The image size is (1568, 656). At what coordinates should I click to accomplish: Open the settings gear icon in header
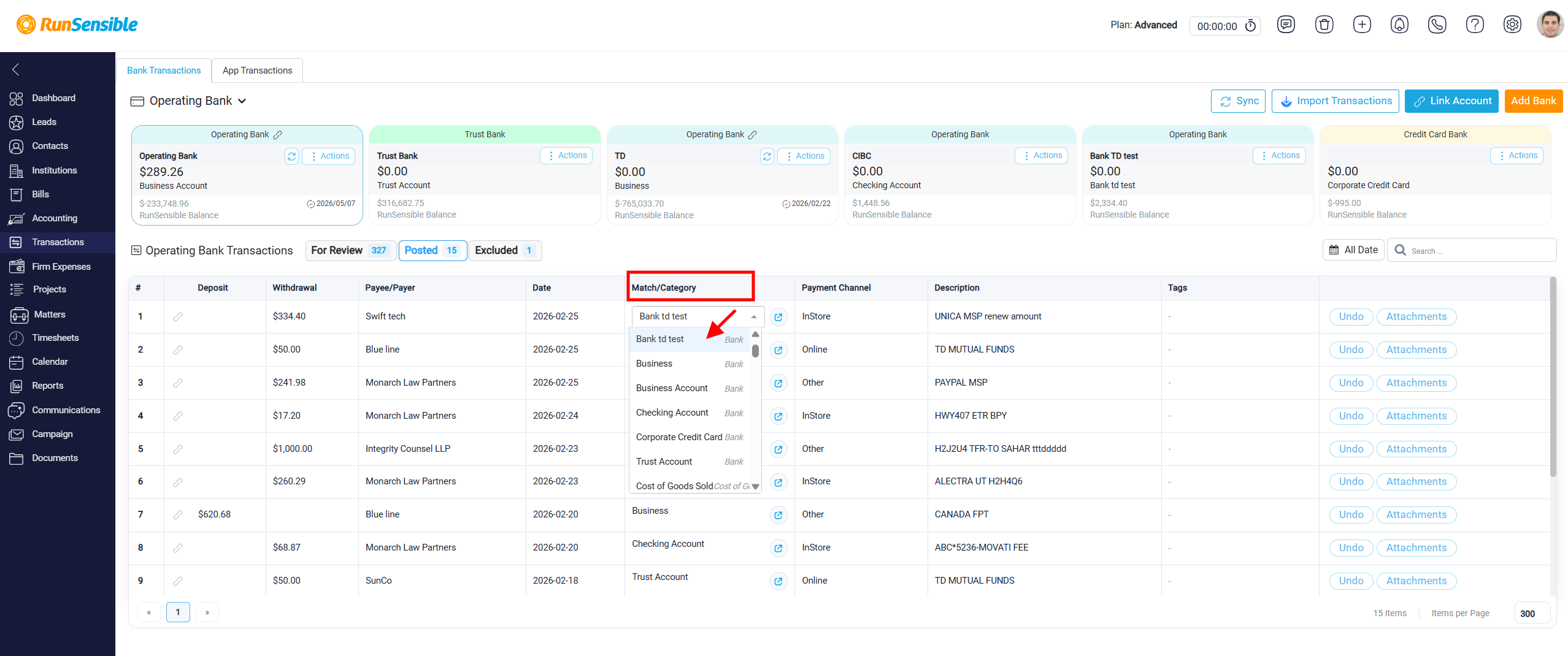click(x=1512, y=25)
